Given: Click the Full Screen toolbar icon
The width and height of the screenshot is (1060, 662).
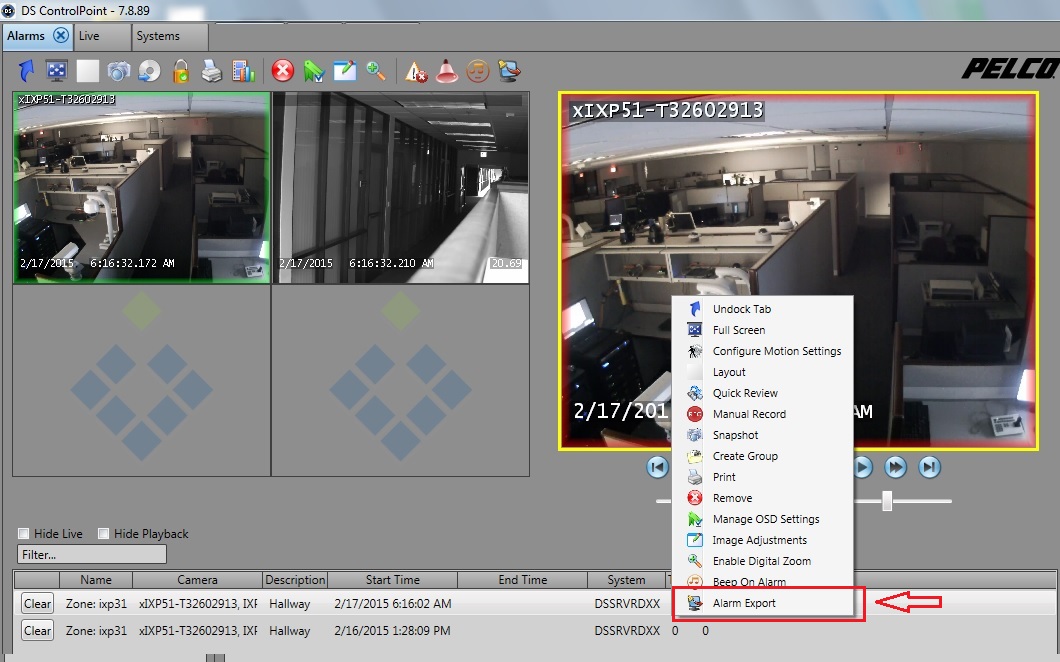Looking at the screenshot, I should (x=57, y=70).
